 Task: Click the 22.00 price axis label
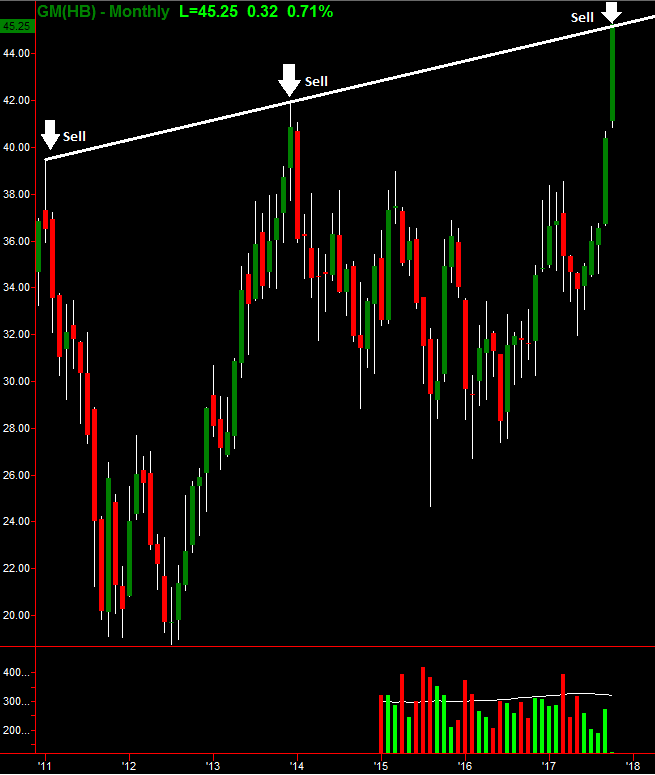17,568
